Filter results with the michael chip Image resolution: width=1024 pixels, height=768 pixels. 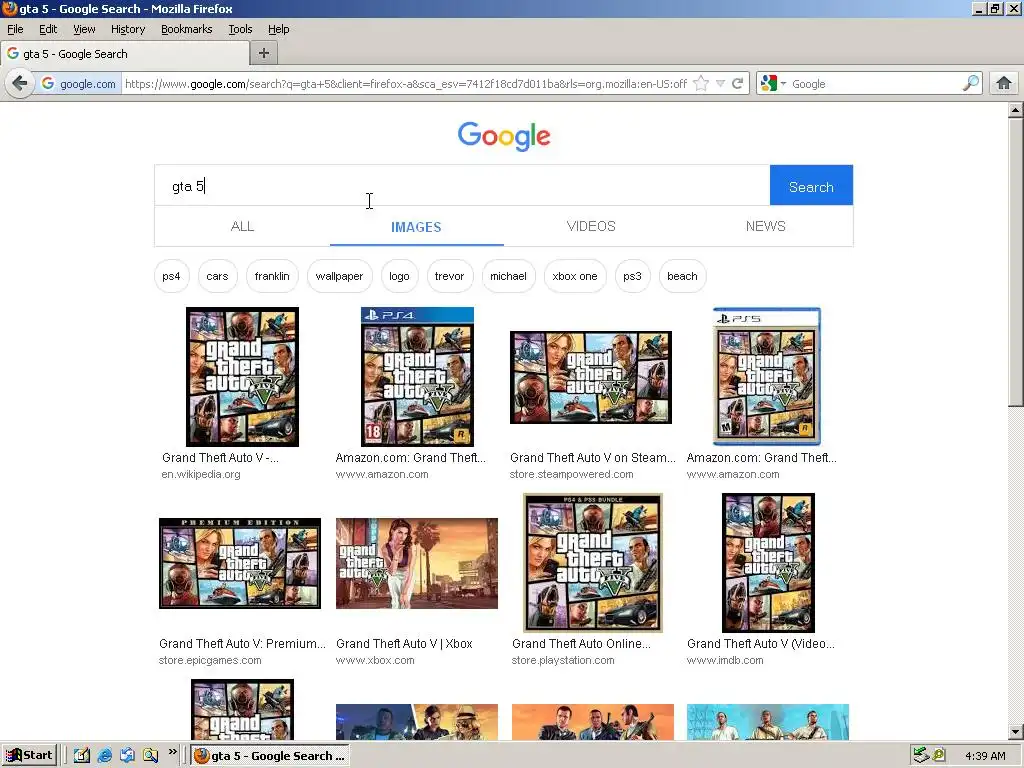tap(509, 276)
